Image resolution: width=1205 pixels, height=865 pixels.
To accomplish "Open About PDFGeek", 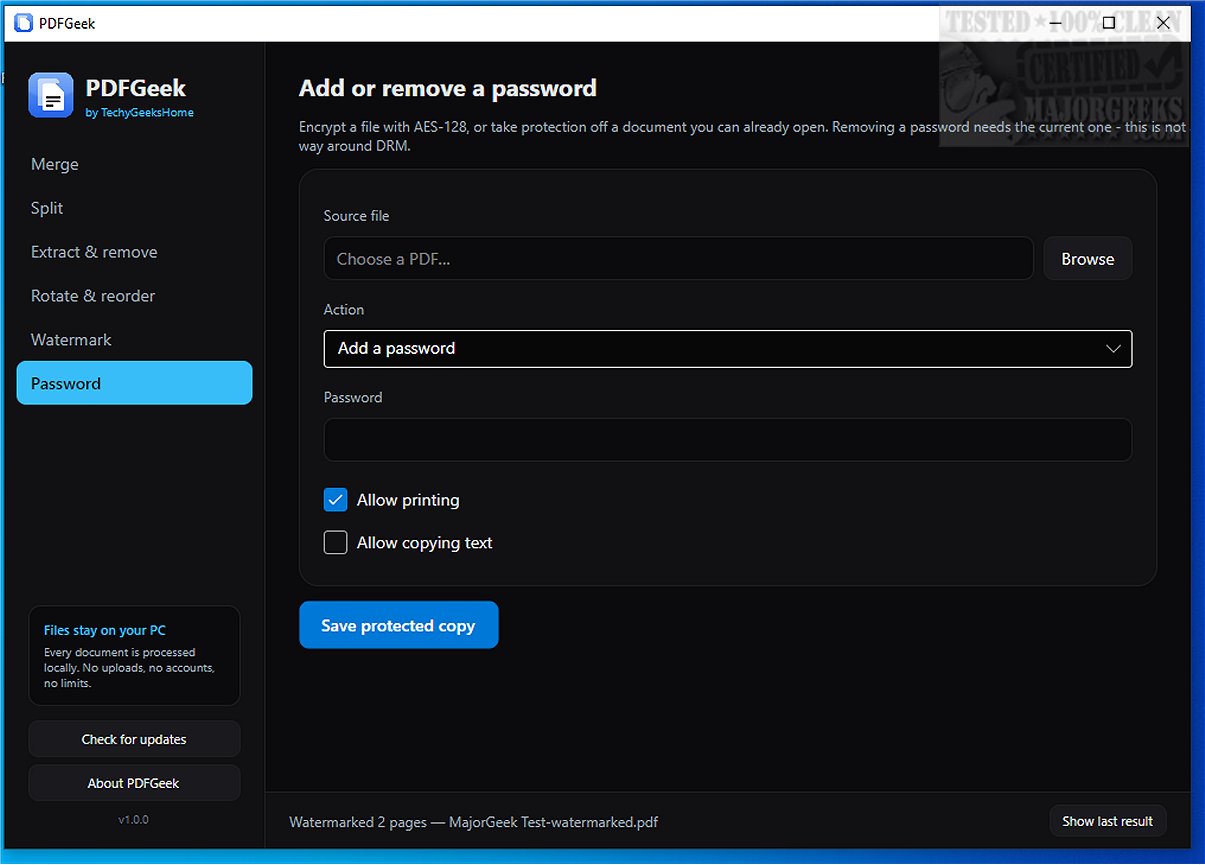I will coord(134,783).
